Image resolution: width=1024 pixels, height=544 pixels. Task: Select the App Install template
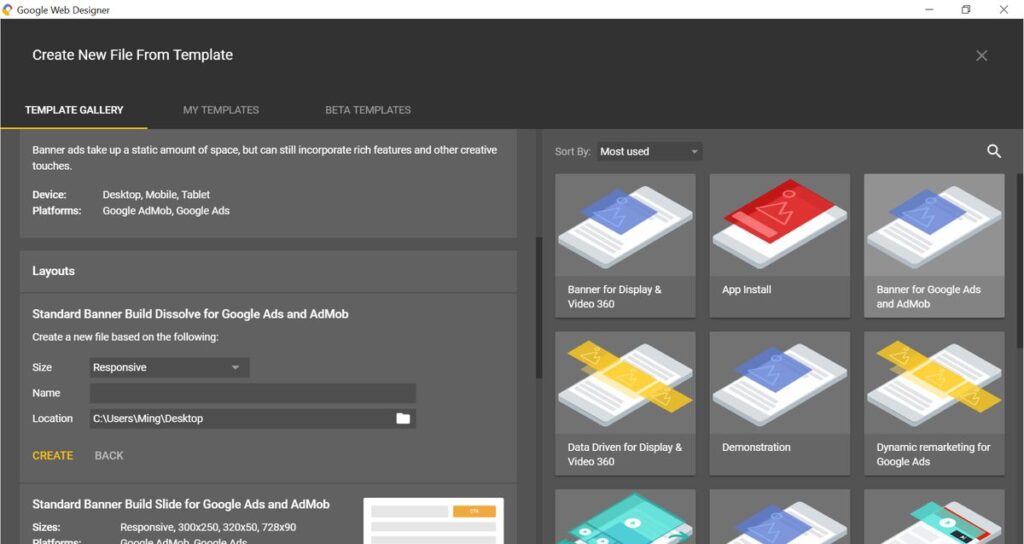[x=780, y=246]
